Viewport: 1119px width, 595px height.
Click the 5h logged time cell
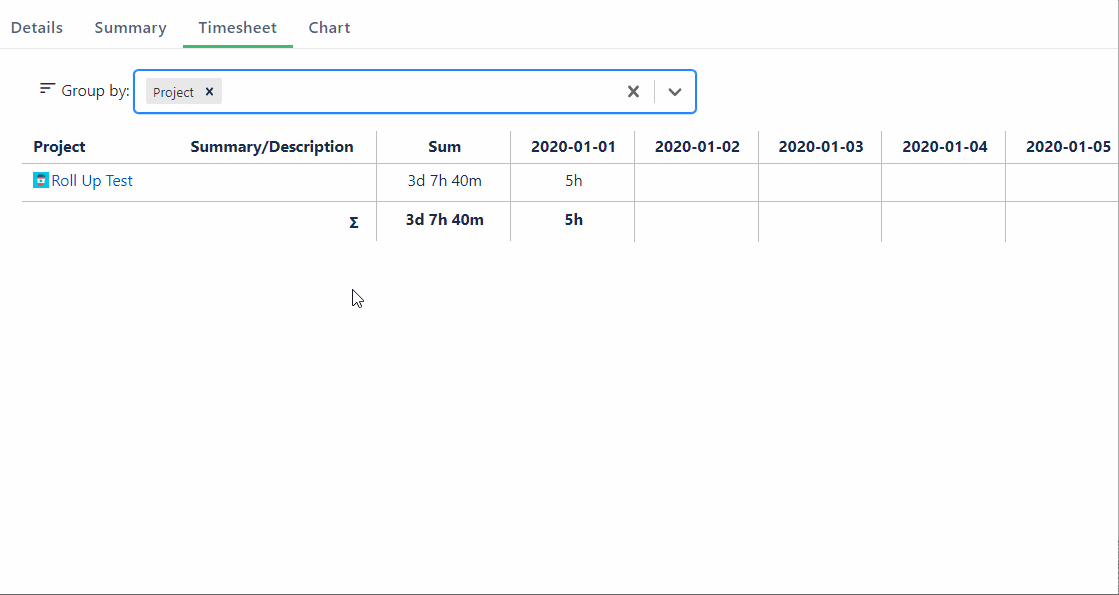point(571,180)
